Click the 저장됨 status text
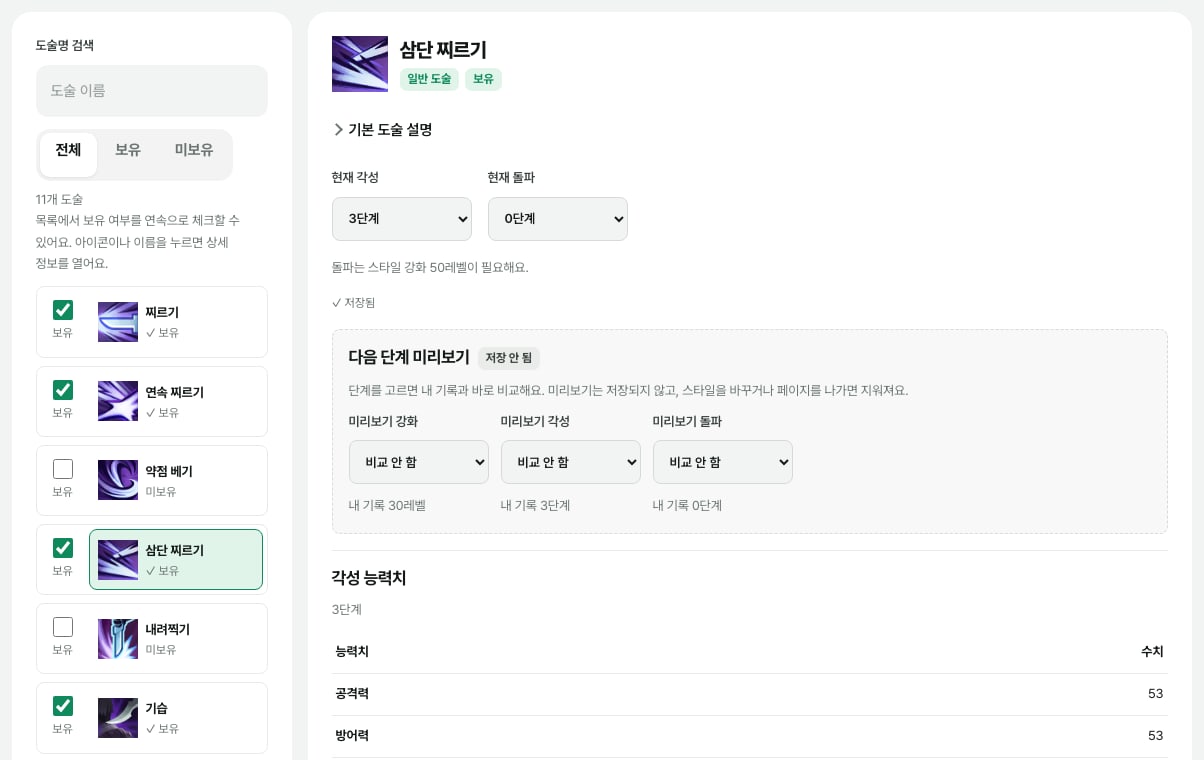 coord(354,303)
